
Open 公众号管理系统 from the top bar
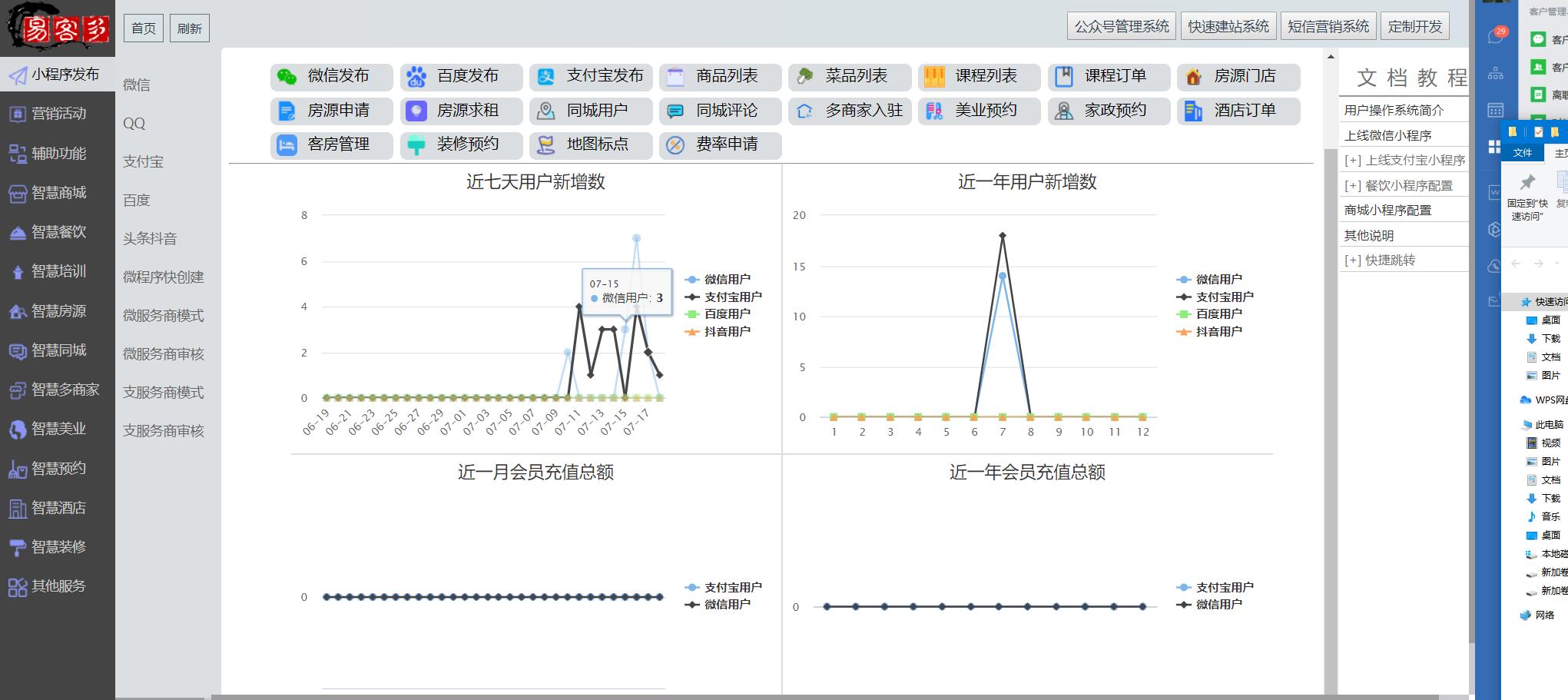(1121, 26)
